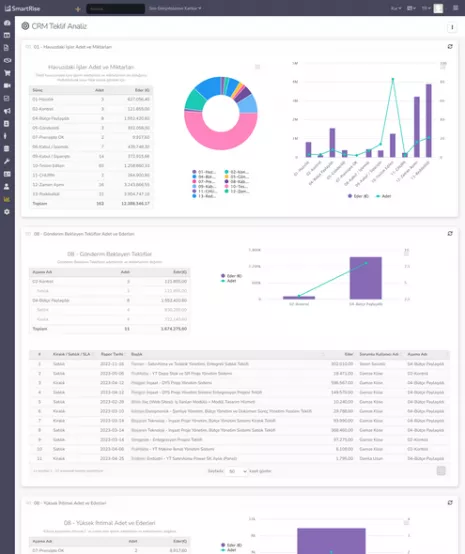Click the Adet line peak in the Havuzdaki chart
Image resolution: width=465 pixels, height=554 pixels.
point(393,79)
